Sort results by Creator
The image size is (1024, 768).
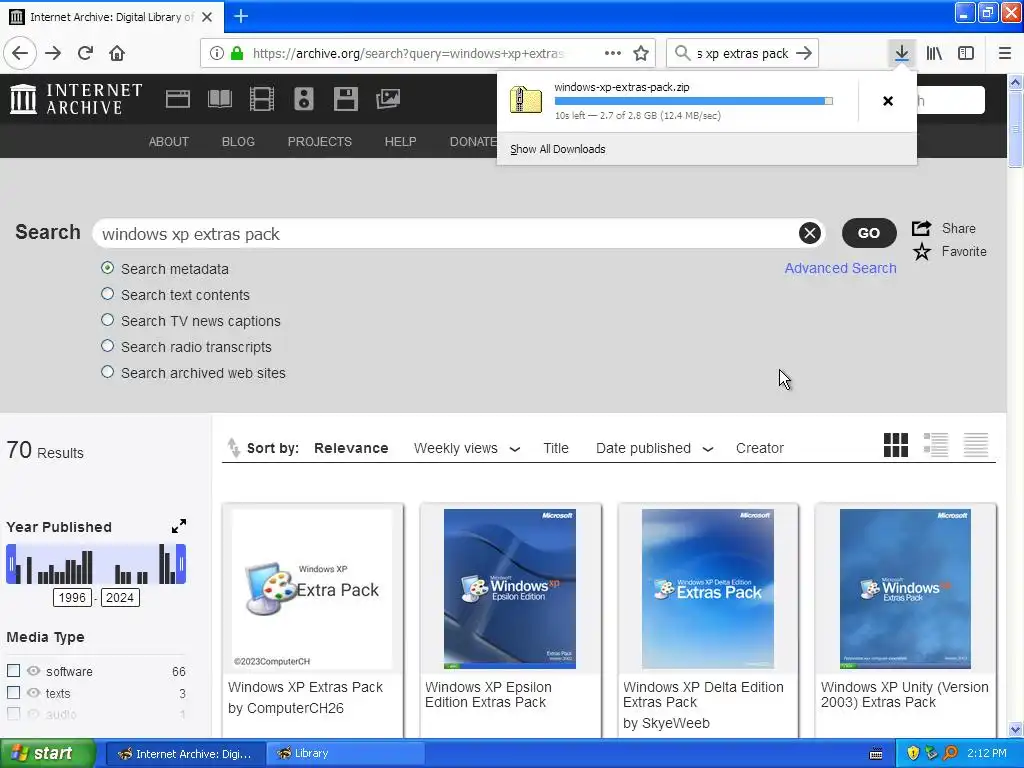coord(760,449)
